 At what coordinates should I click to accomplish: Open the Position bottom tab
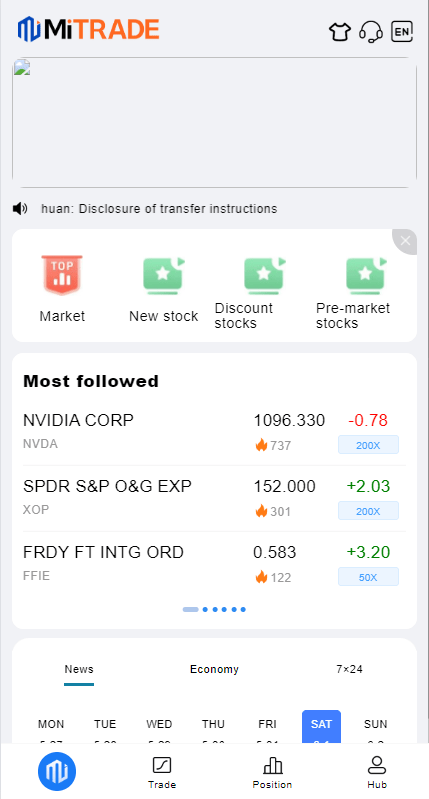(x=273, y=773)
